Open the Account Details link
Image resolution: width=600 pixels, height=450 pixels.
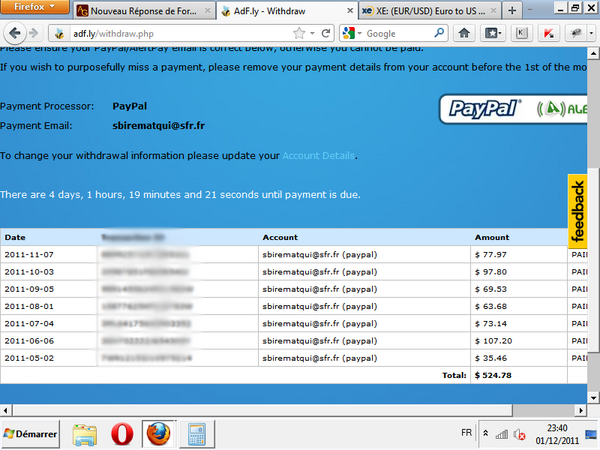click(318, 156)
